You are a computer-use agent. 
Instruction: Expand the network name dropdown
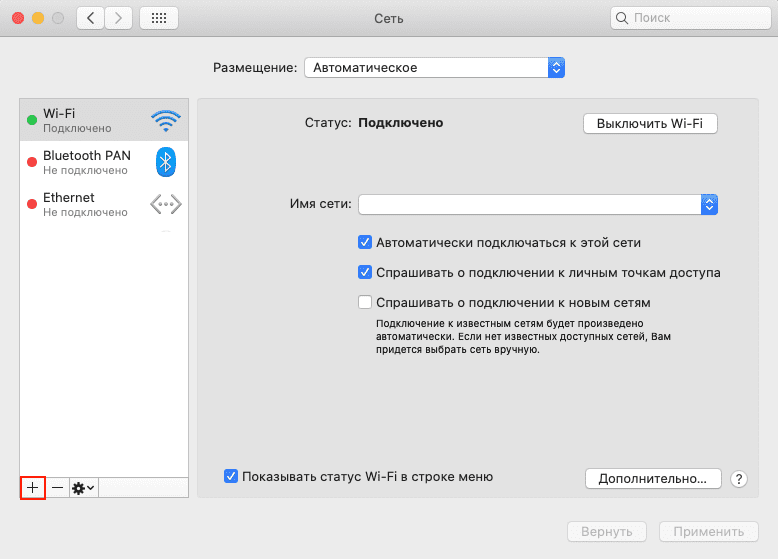coord(709,204)
